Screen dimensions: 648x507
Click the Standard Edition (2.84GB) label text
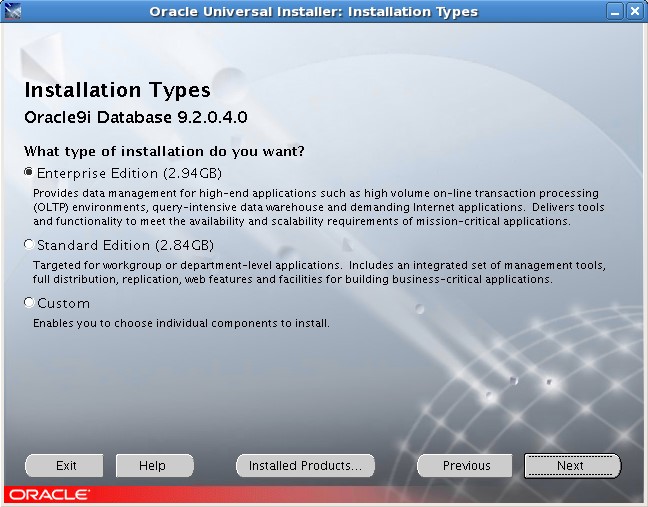click(125, 245)
